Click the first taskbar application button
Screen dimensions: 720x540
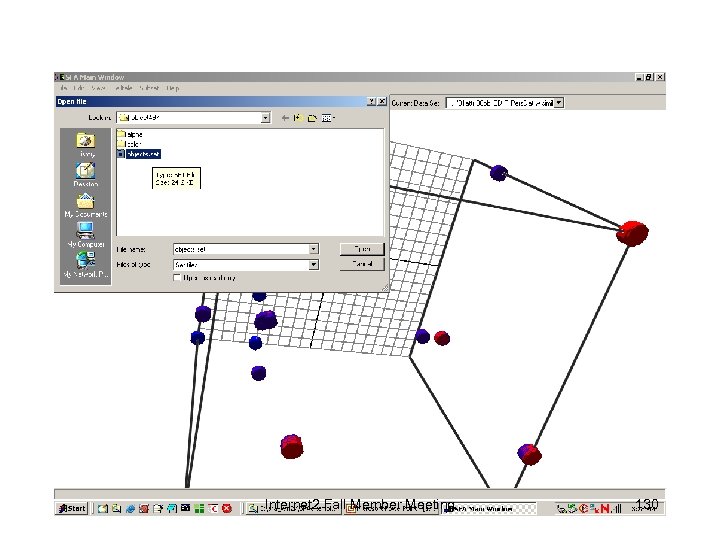pyautogui.click(x=293, y=509)
